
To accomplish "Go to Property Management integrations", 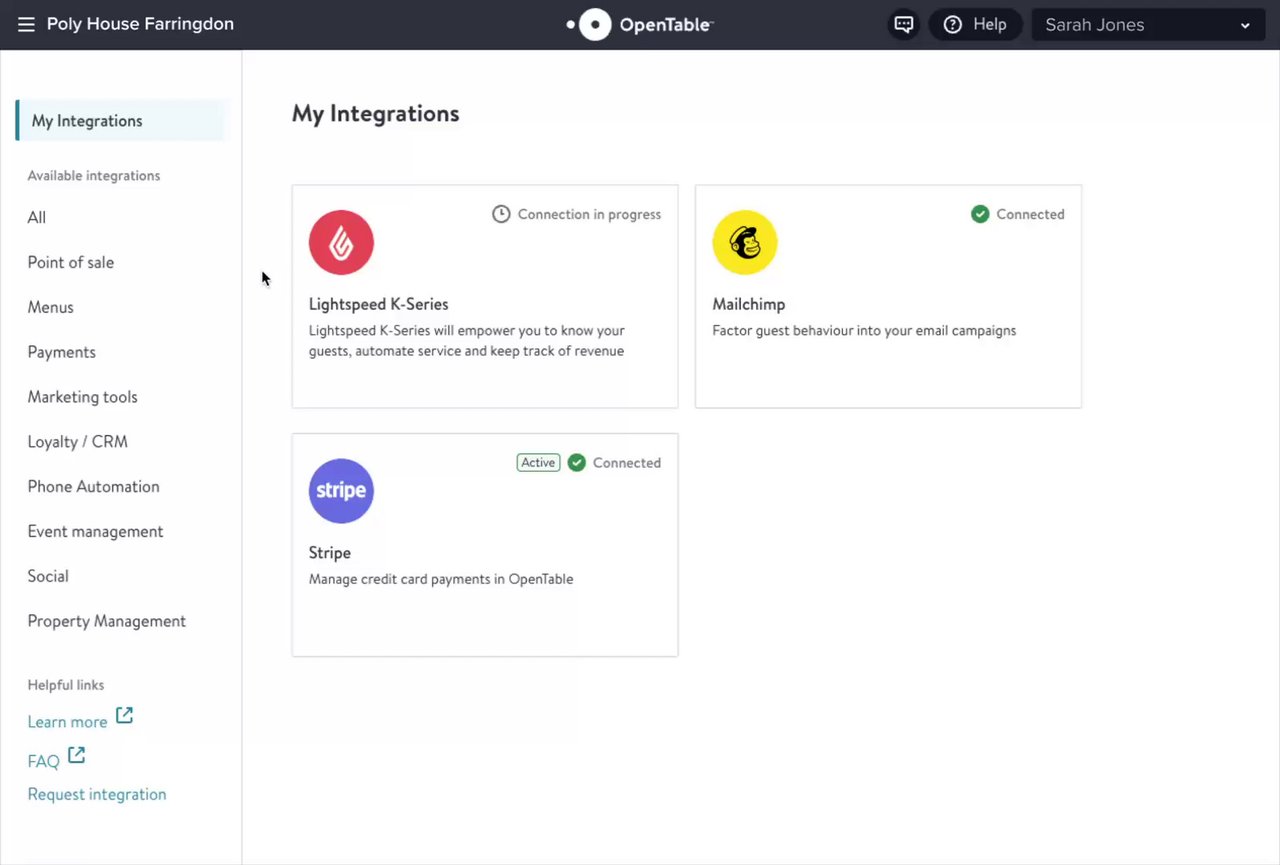I will click(107, 621).
